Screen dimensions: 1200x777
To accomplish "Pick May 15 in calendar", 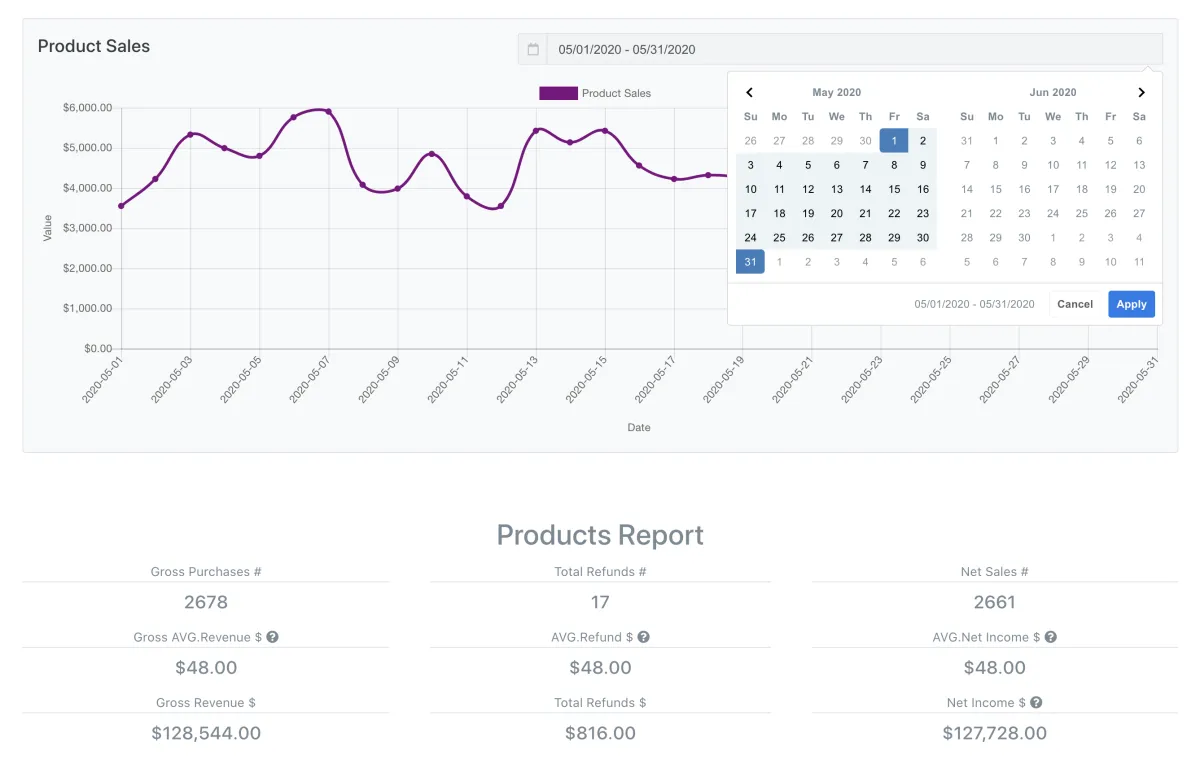I will pyautogui.click(x=894, y=189).
